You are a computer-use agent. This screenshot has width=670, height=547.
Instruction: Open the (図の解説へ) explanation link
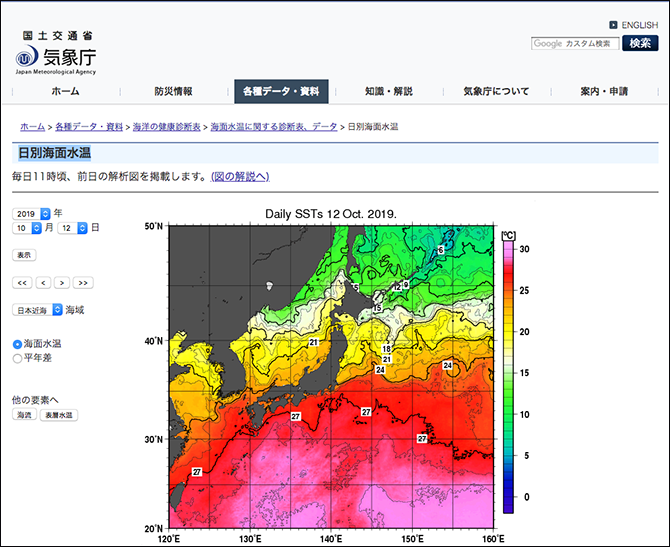click(x=240, y=176)
